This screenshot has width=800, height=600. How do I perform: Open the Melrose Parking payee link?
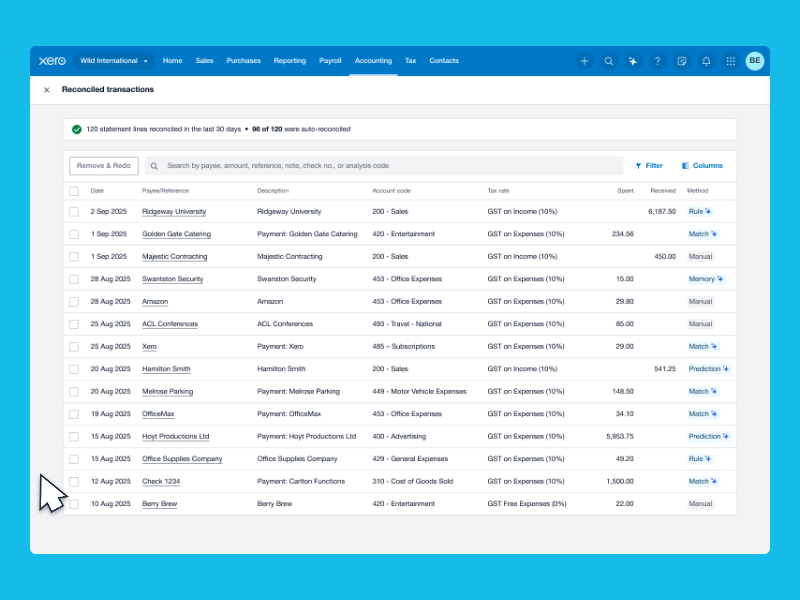(x=167, y=391)
